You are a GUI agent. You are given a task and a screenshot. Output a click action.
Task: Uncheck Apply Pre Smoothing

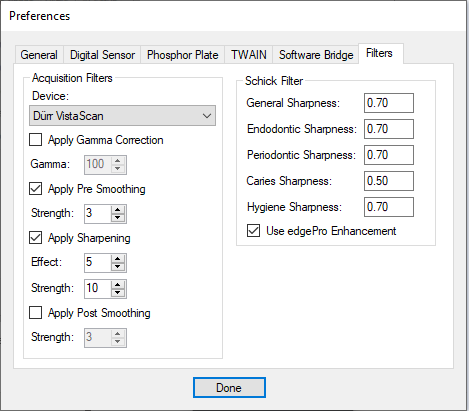(x=35, y=189)
